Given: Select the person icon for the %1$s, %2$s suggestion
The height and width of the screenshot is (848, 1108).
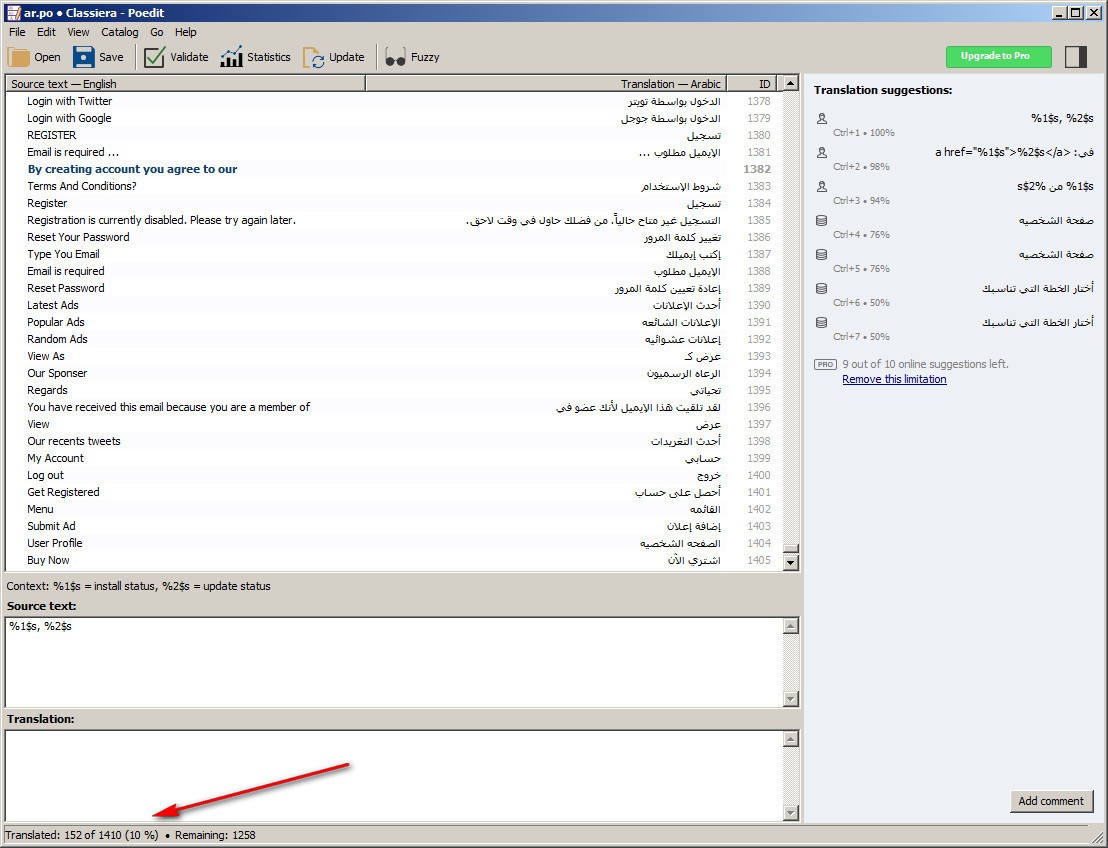Looking at the screenshot, I should tap(821, 119).
